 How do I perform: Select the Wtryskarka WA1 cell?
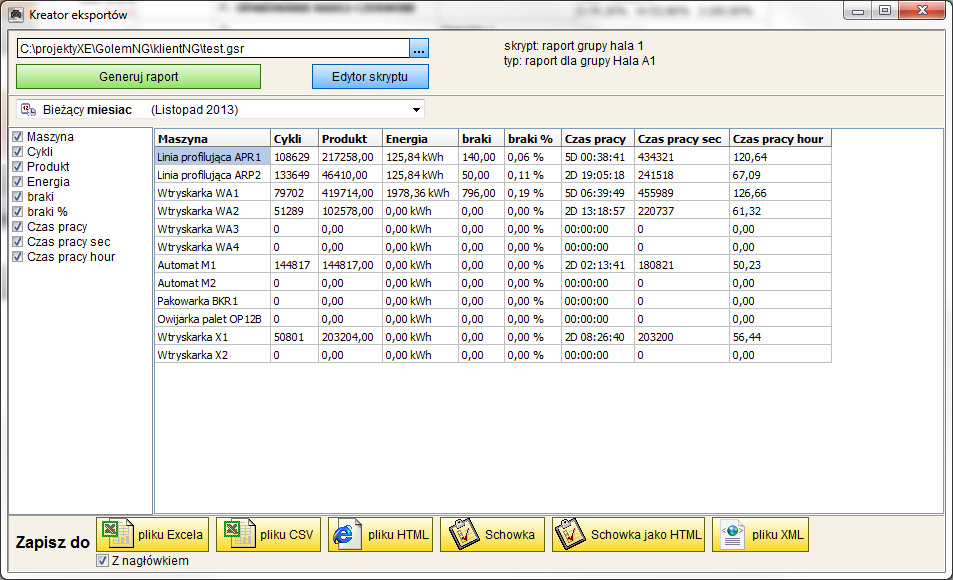[212, 193]
